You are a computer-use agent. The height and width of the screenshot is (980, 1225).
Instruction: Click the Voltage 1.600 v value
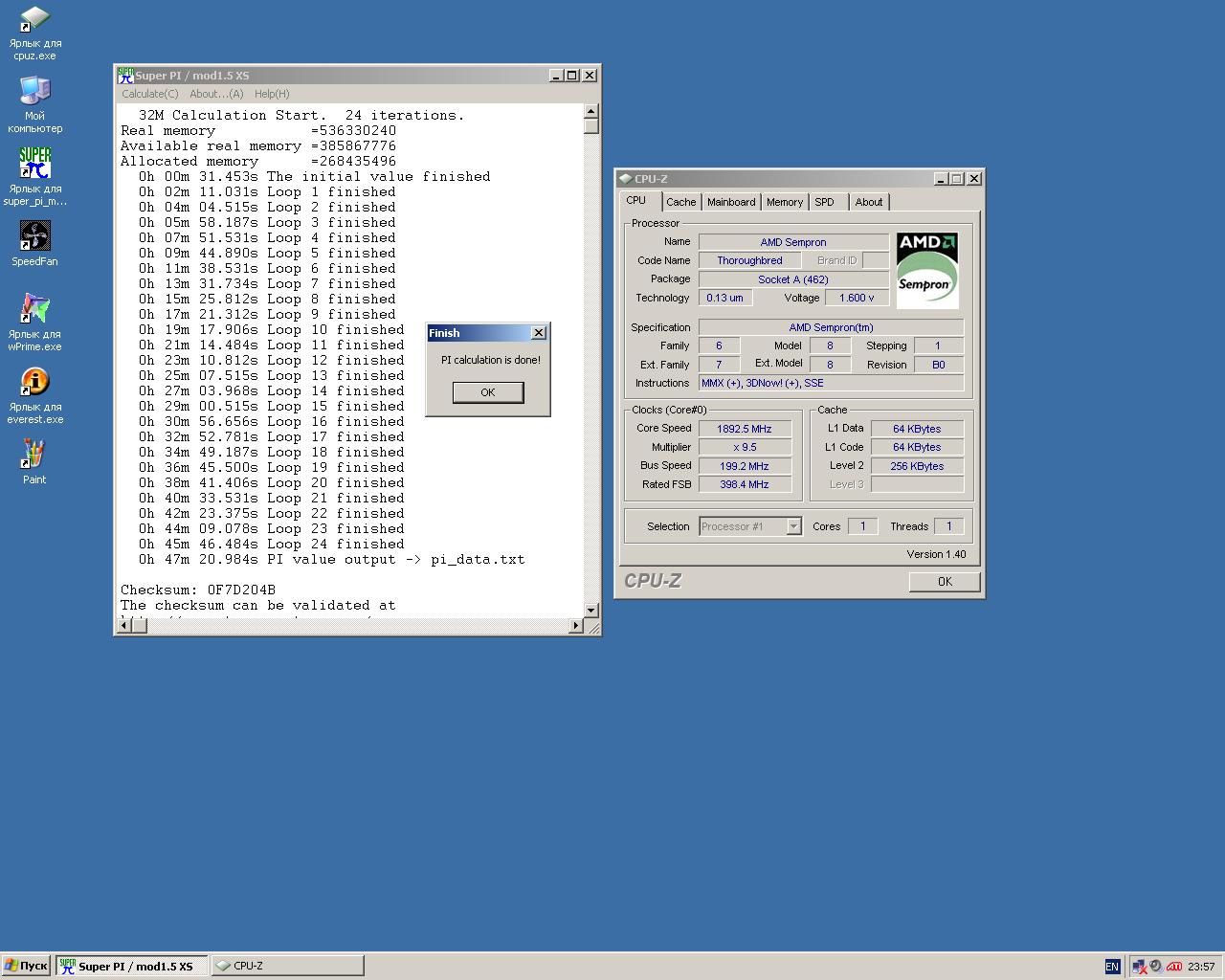pos(857,298)
